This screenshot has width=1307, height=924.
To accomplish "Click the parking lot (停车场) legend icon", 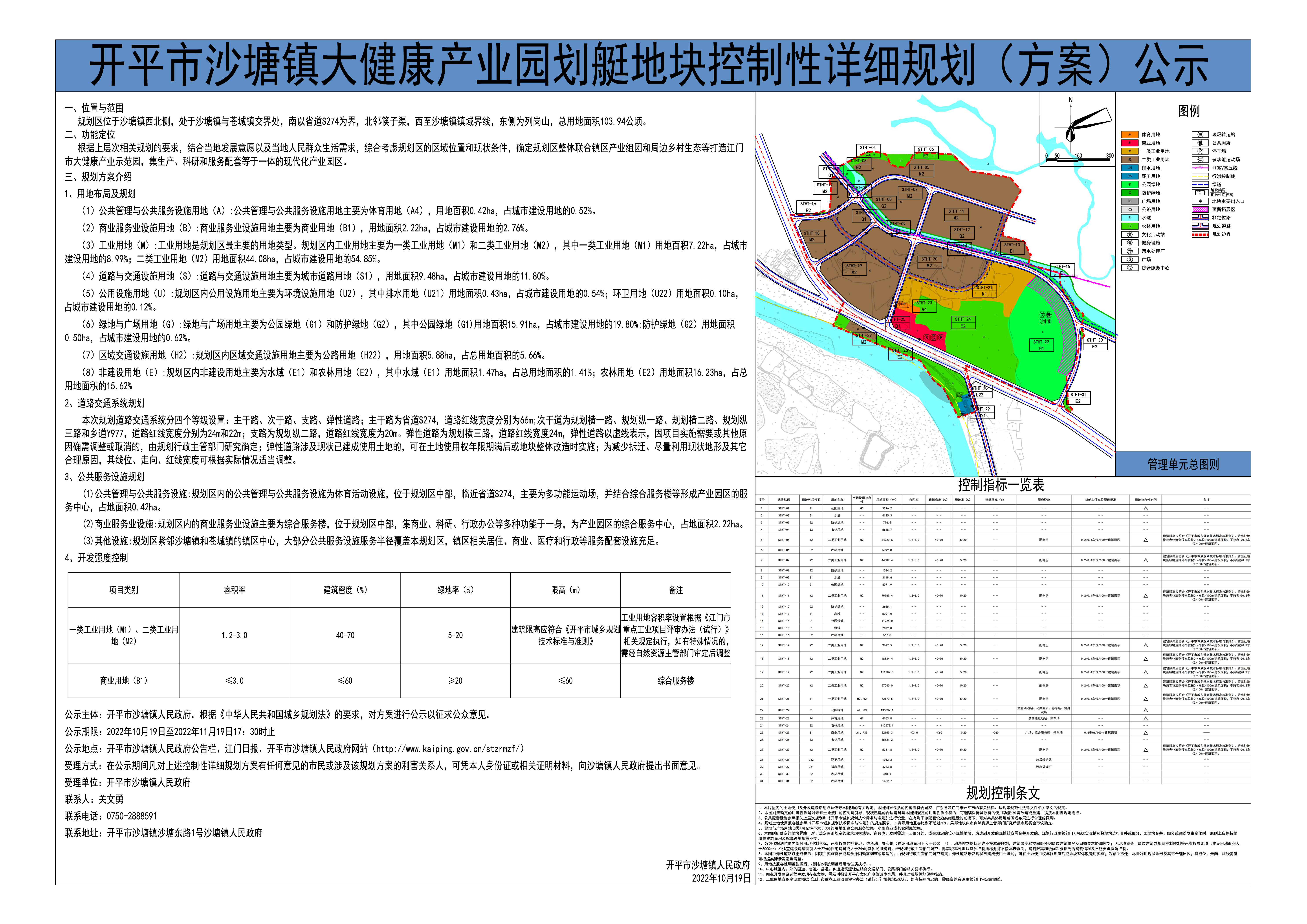I will (1200, 151).
